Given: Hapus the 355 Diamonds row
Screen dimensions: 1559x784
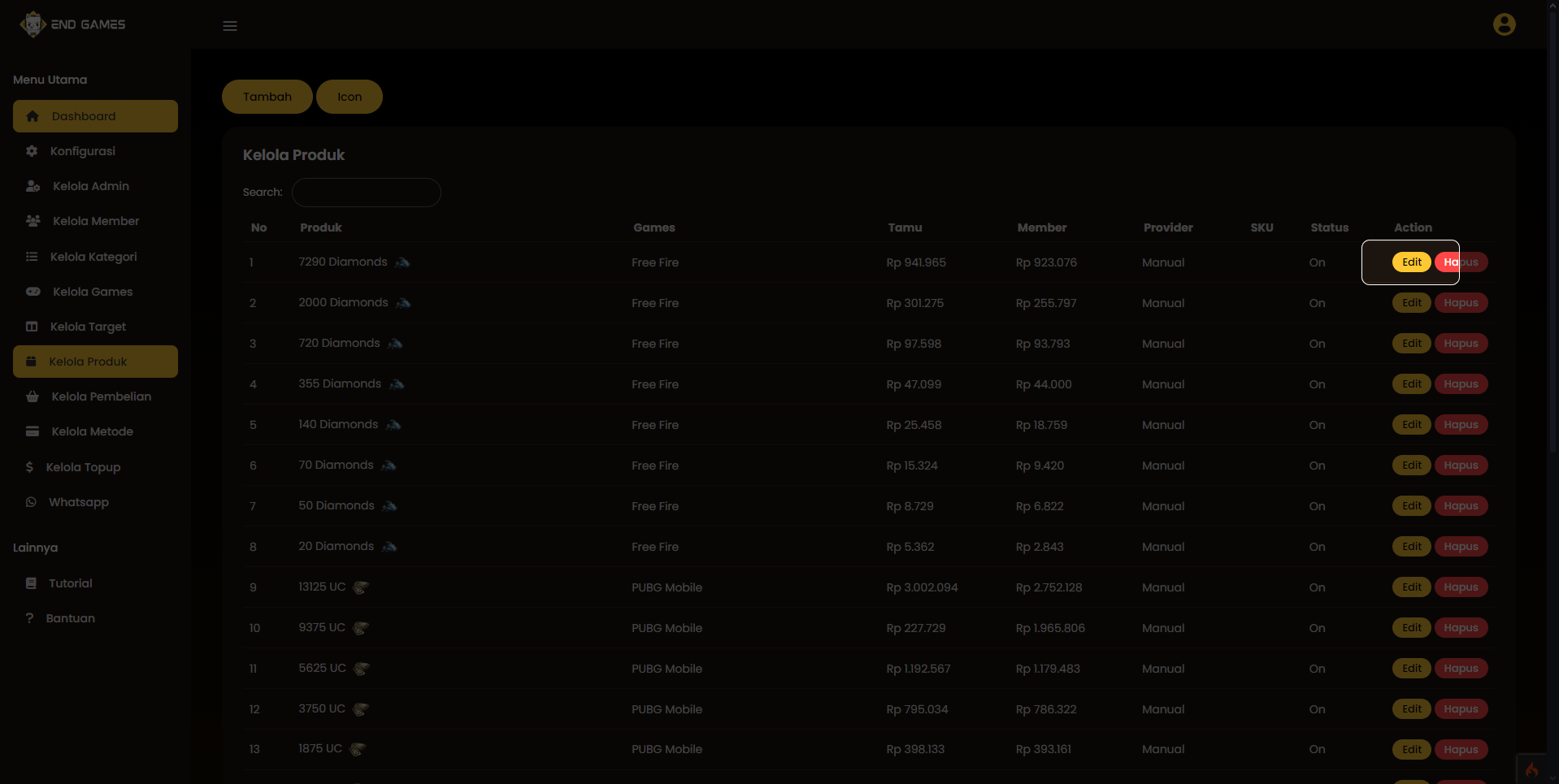Looking at the screenshot, I should point(1461,384).
